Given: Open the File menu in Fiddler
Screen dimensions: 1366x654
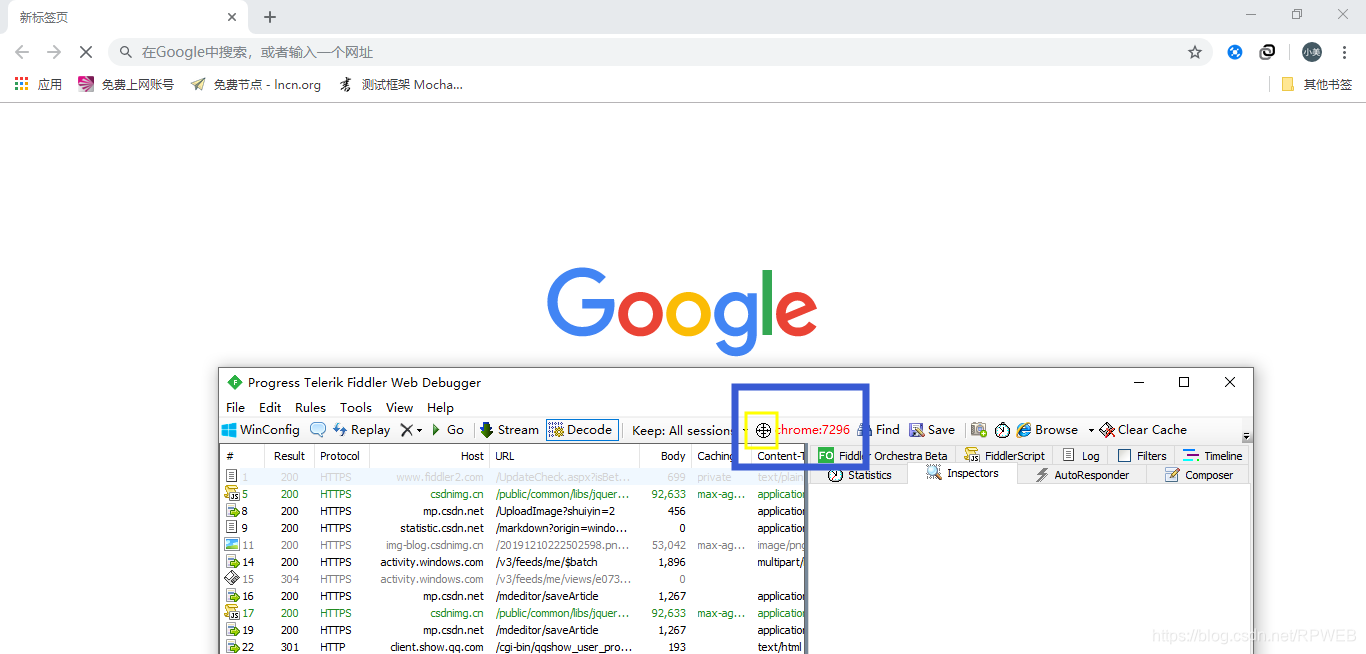Looking at the screenshot, I should click(x=235, y=408).
